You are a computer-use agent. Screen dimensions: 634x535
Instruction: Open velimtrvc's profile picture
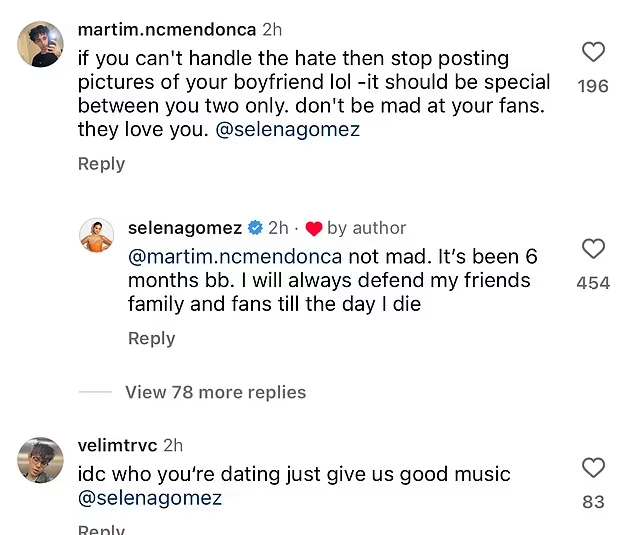pyautogui.click(x=41, y=460)
